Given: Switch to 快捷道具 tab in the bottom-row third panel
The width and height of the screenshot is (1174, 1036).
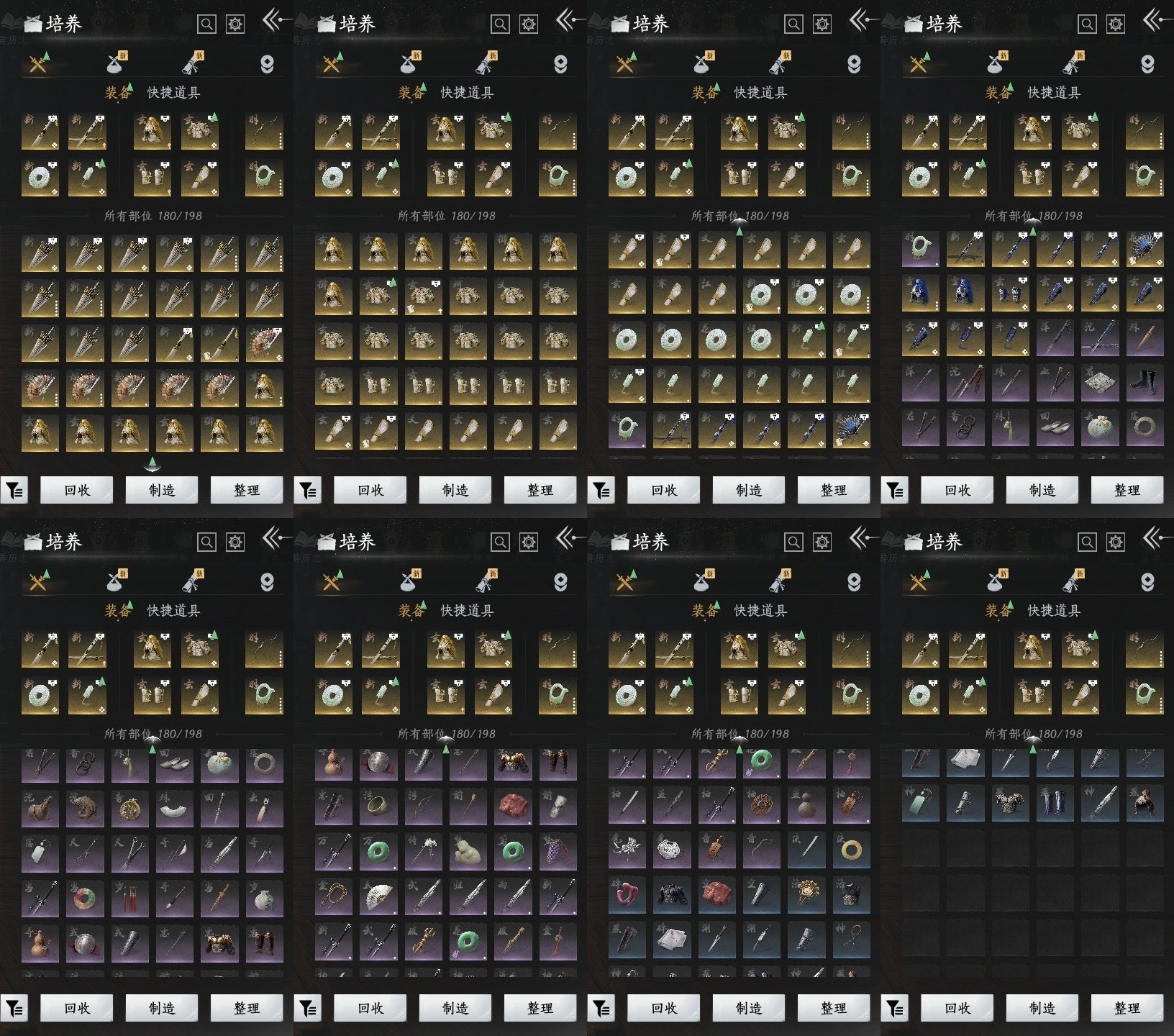Looking at the screenshot, I should pyautogui.click(x=760, y=611).
